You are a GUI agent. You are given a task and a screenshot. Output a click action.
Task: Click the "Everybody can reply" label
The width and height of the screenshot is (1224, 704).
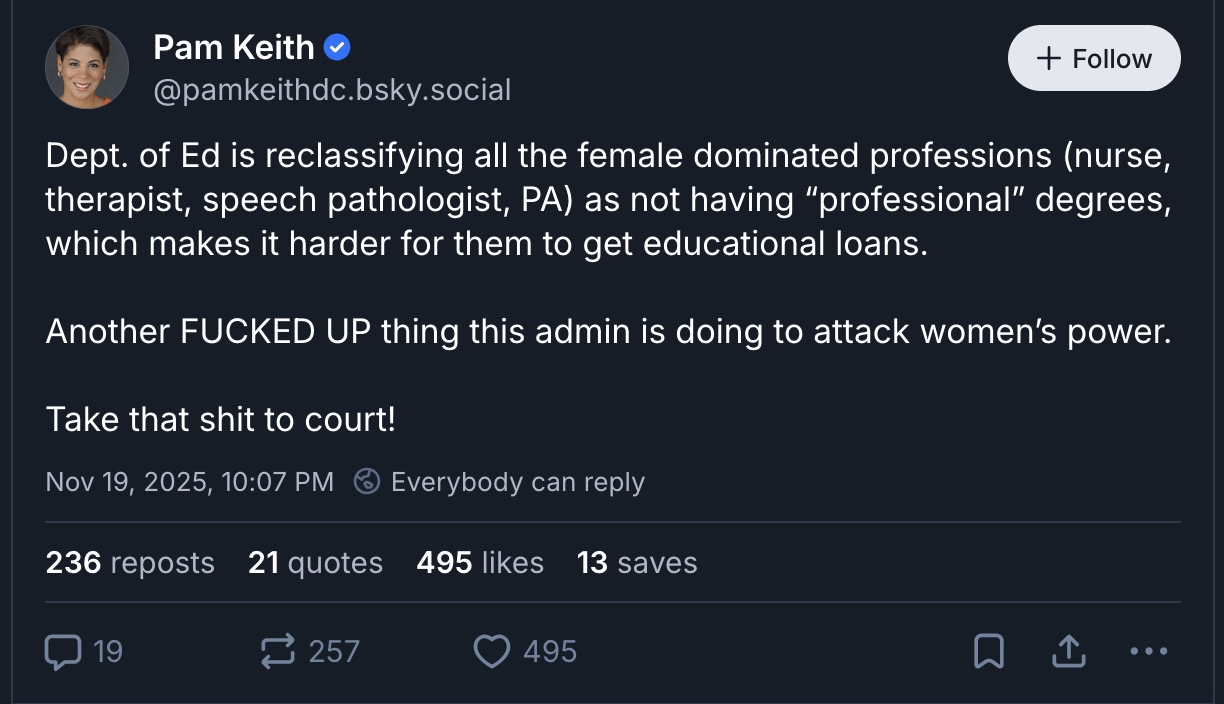pos(517,482)
